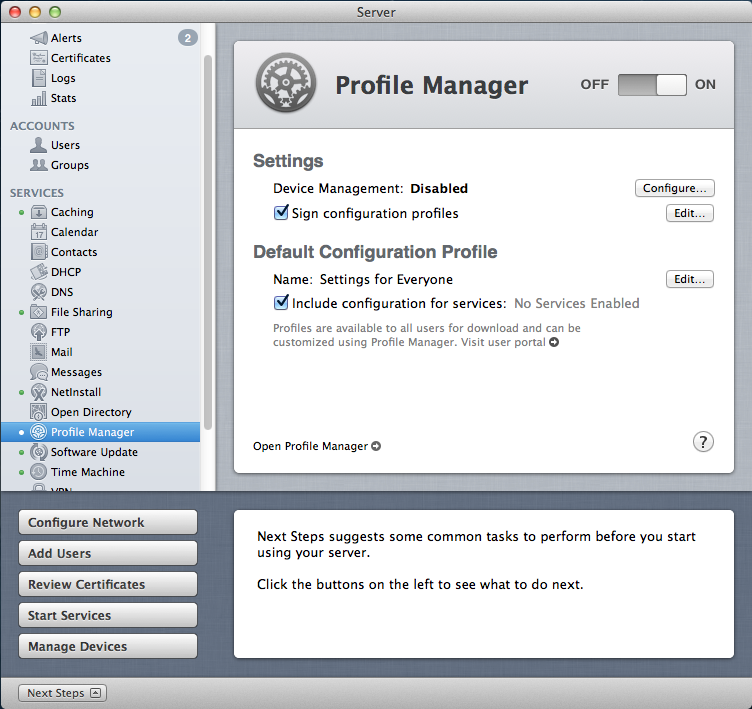Image resolution: width=752 pixels, height=709 pixels.
Task: Toggle the Profile Manager ON/OFF switch
Action: (652, 85)
